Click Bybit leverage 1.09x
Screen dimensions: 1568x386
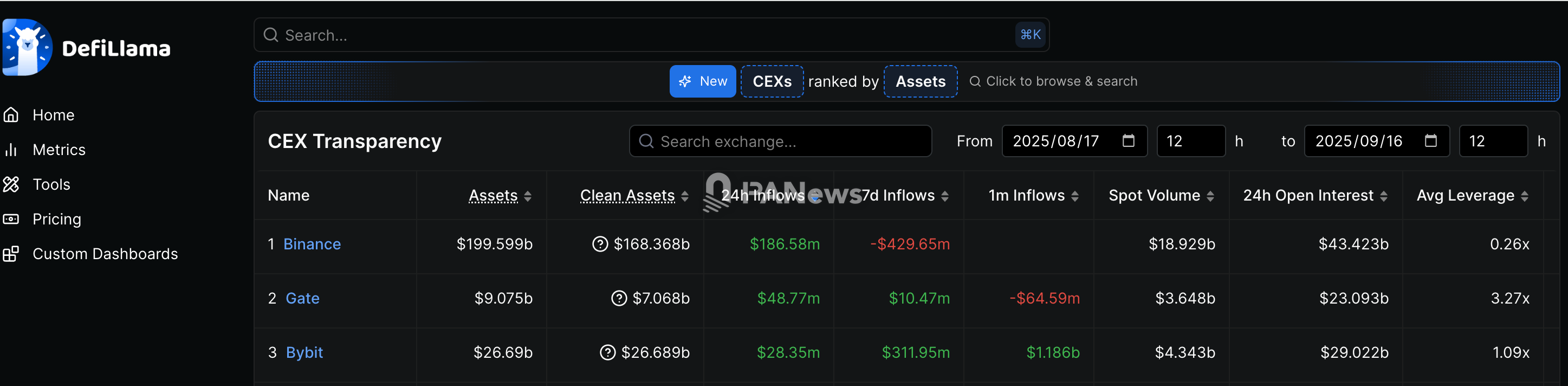click(1511, 352)
